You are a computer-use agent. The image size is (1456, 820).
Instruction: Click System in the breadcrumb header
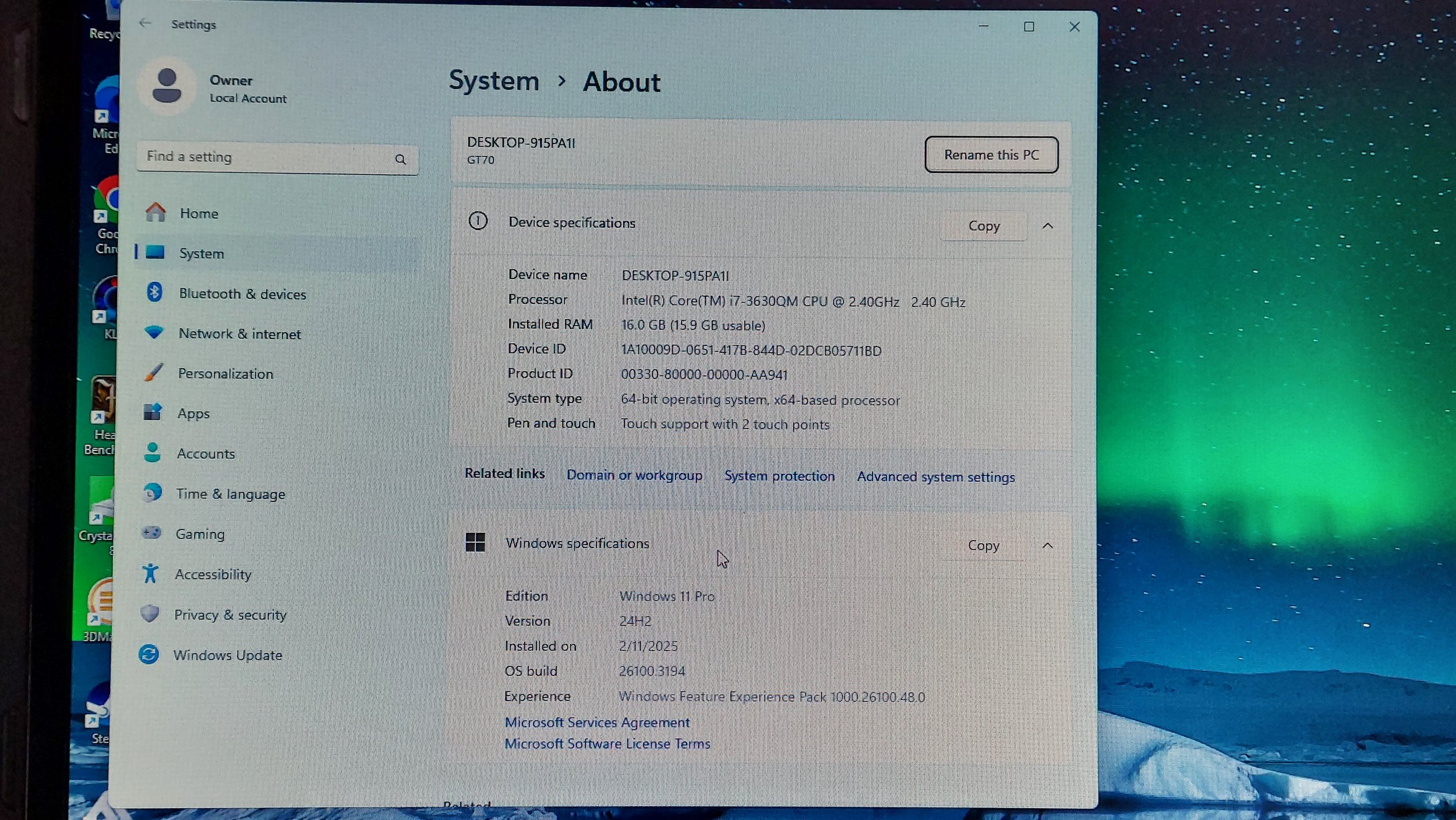[494, 80]
